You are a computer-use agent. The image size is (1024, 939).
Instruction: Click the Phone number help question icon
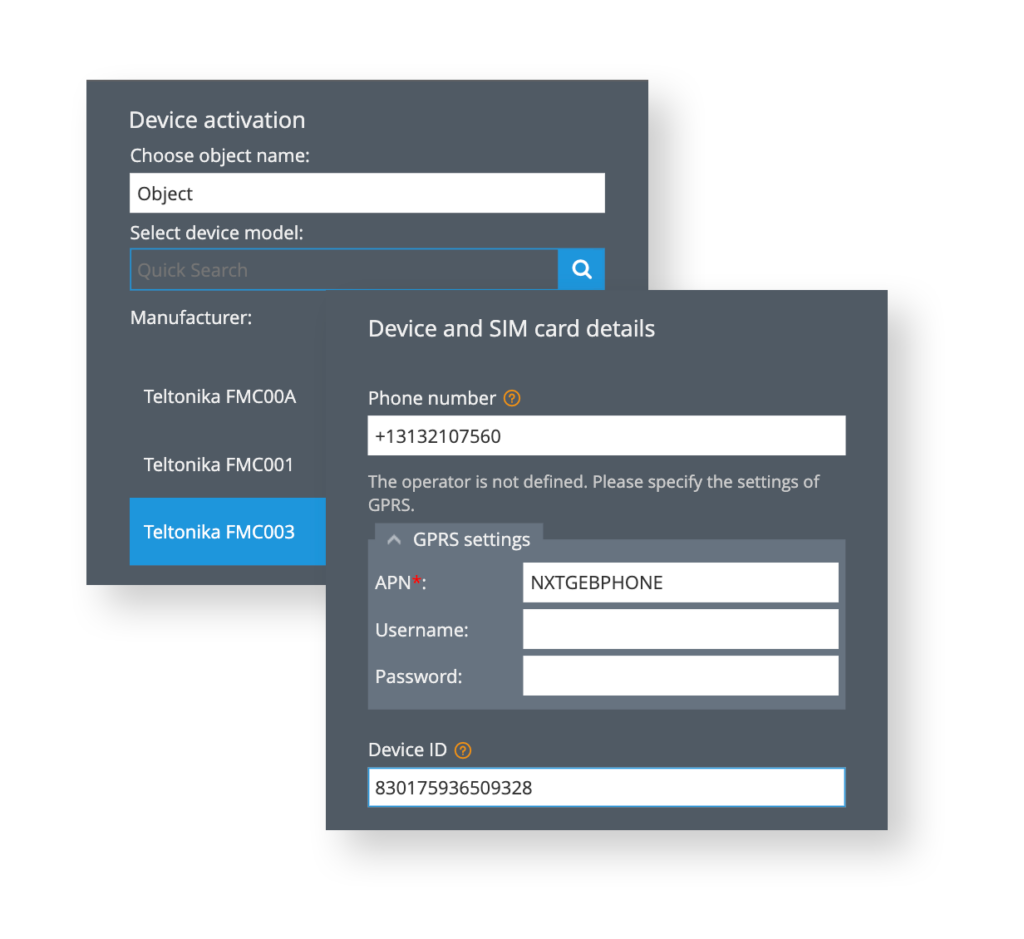(512, 398)
